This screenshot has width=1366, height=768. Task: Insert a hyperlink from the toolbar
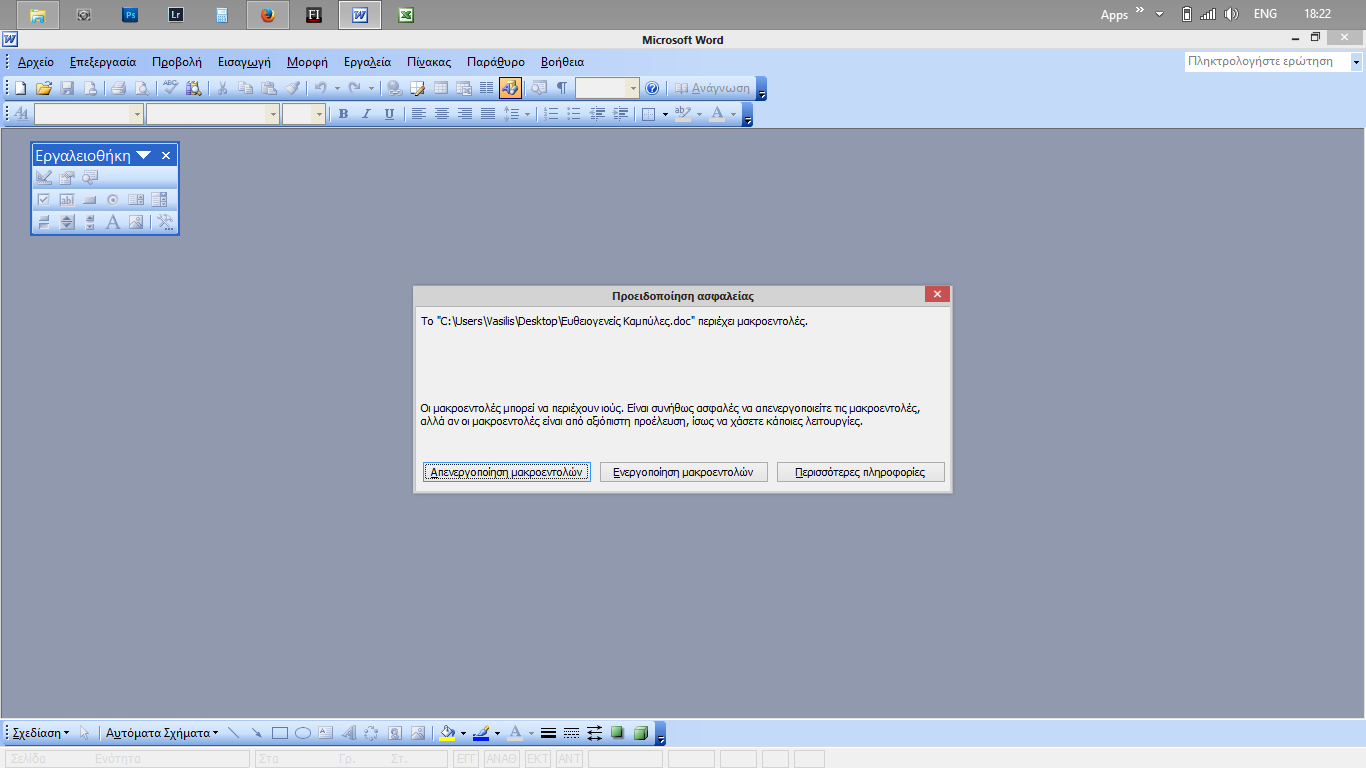coord(394,88)
